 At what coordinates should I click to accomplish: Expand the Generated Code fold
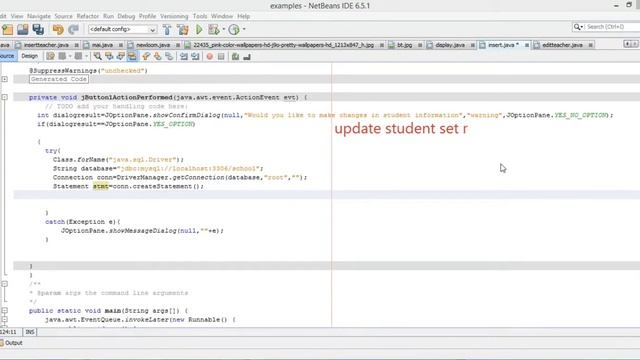coord(4,79)
